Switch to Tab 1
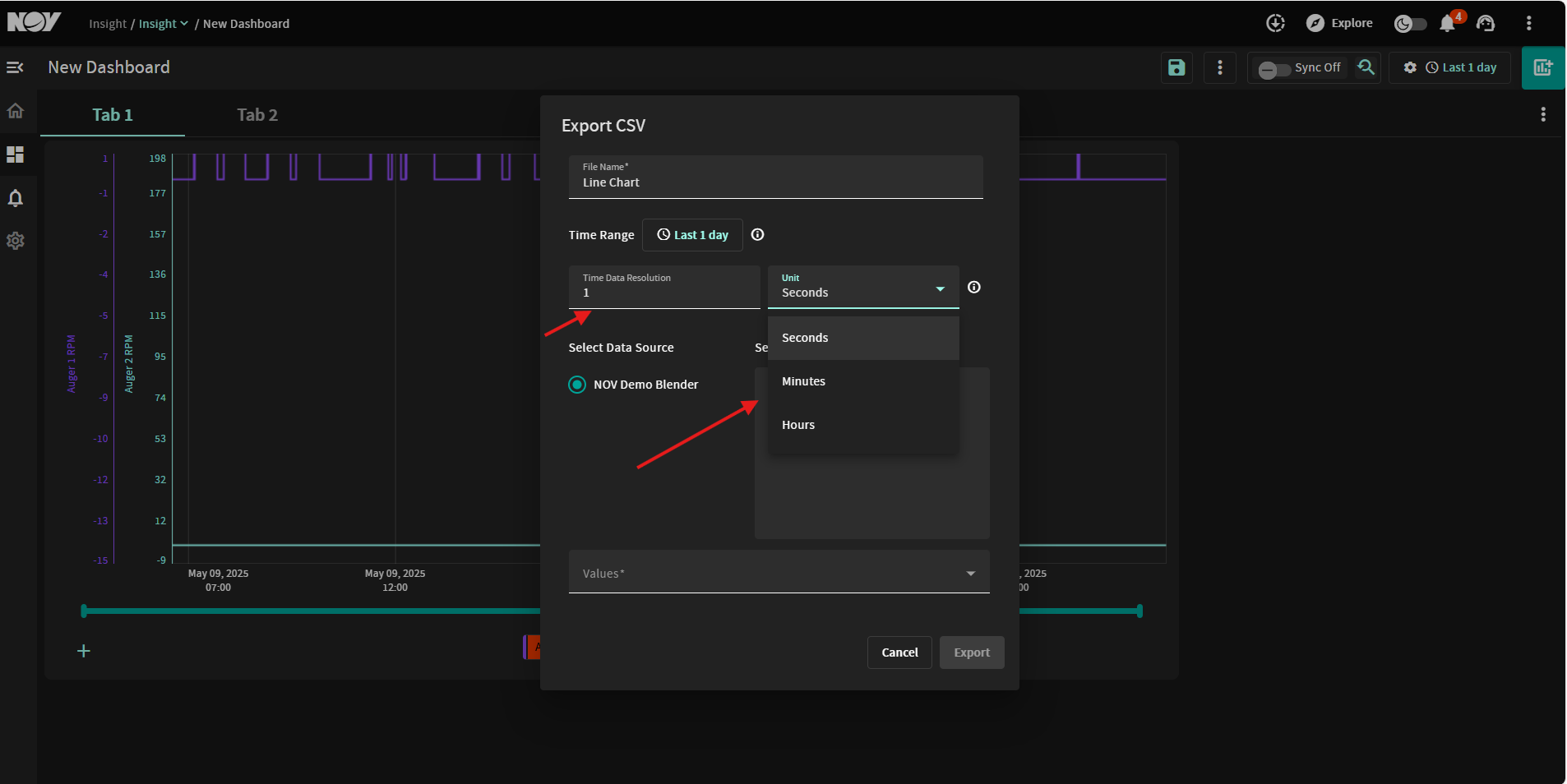This screenshot has width=1567, height=784. 113,115
